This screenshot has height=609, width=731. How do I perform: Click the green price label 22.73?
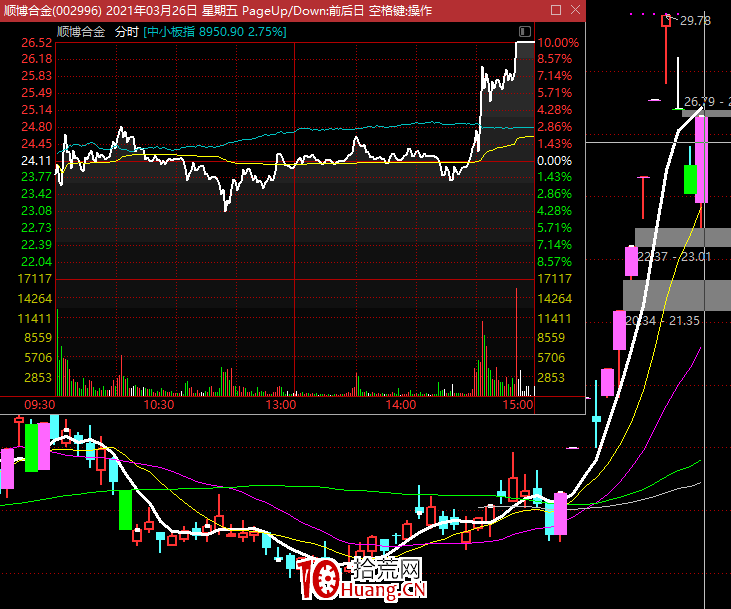point(36,228)
